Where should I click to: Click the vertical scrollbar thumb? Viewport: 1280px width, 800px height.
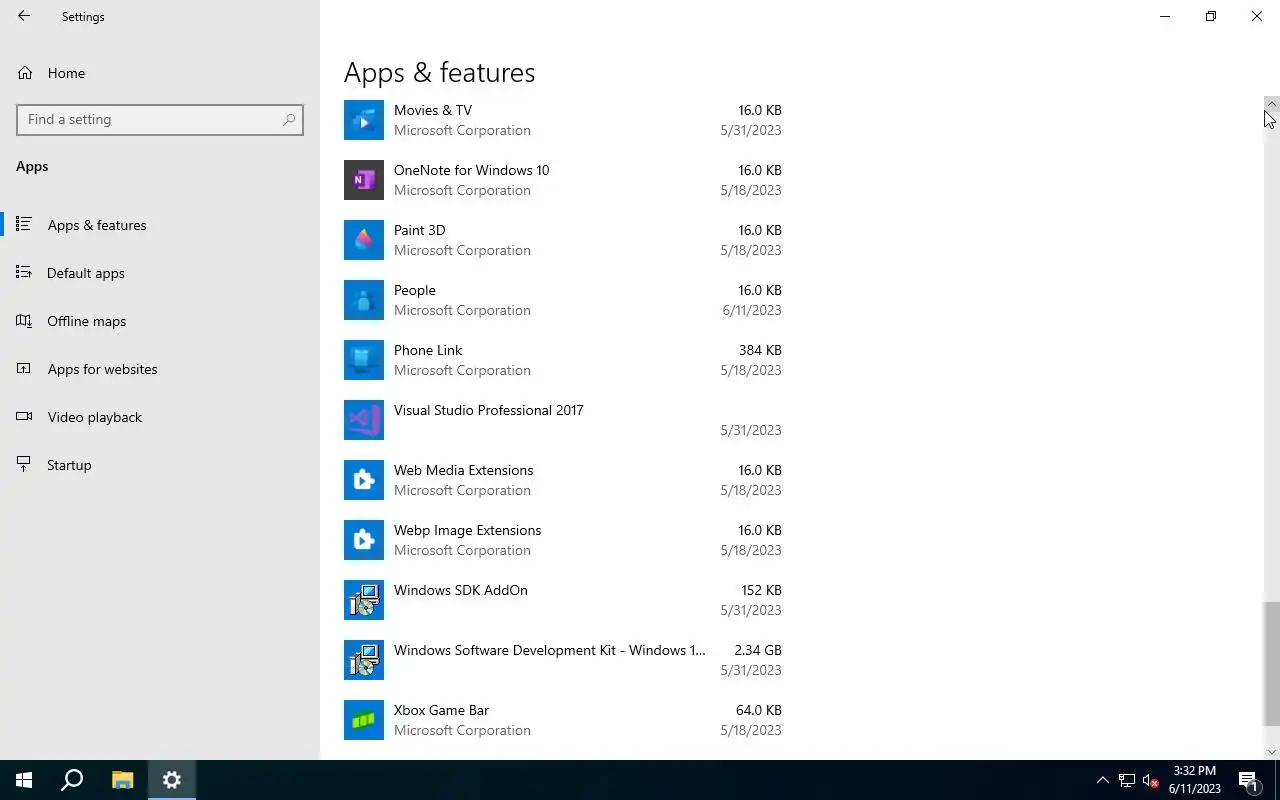(1272, 664)
